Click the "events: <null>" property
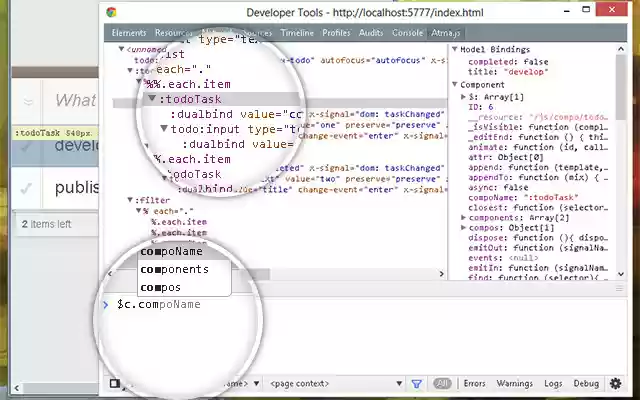 tap(503, 258)
